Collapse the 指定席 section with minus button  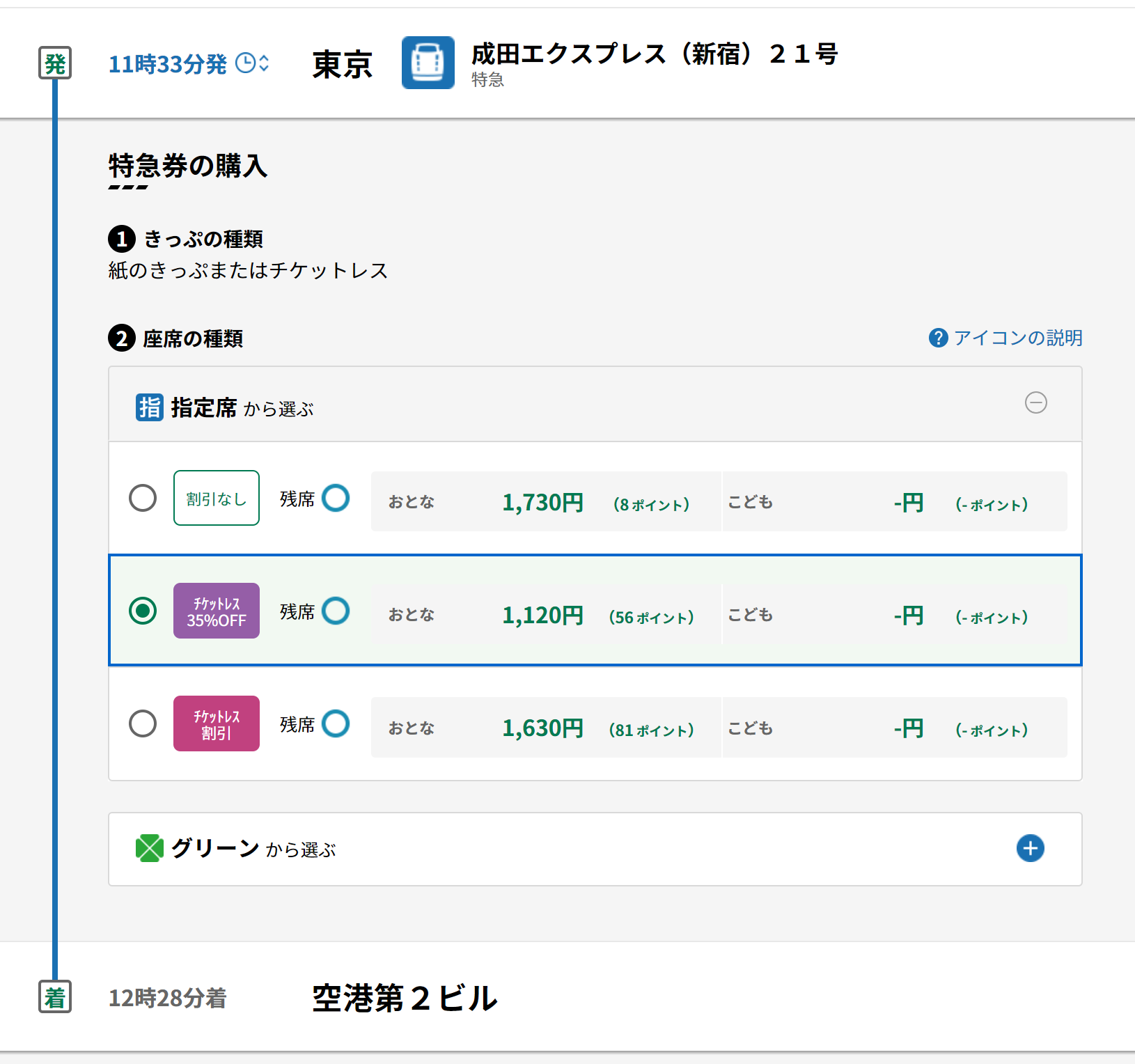pos(1035,402)
